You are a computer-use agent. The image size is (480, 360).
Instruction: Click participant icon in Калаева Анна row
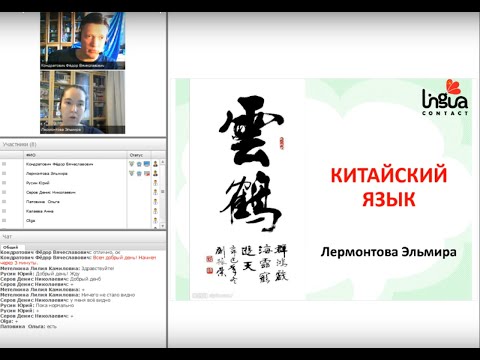pyautogui.click(x=155, y=211)
